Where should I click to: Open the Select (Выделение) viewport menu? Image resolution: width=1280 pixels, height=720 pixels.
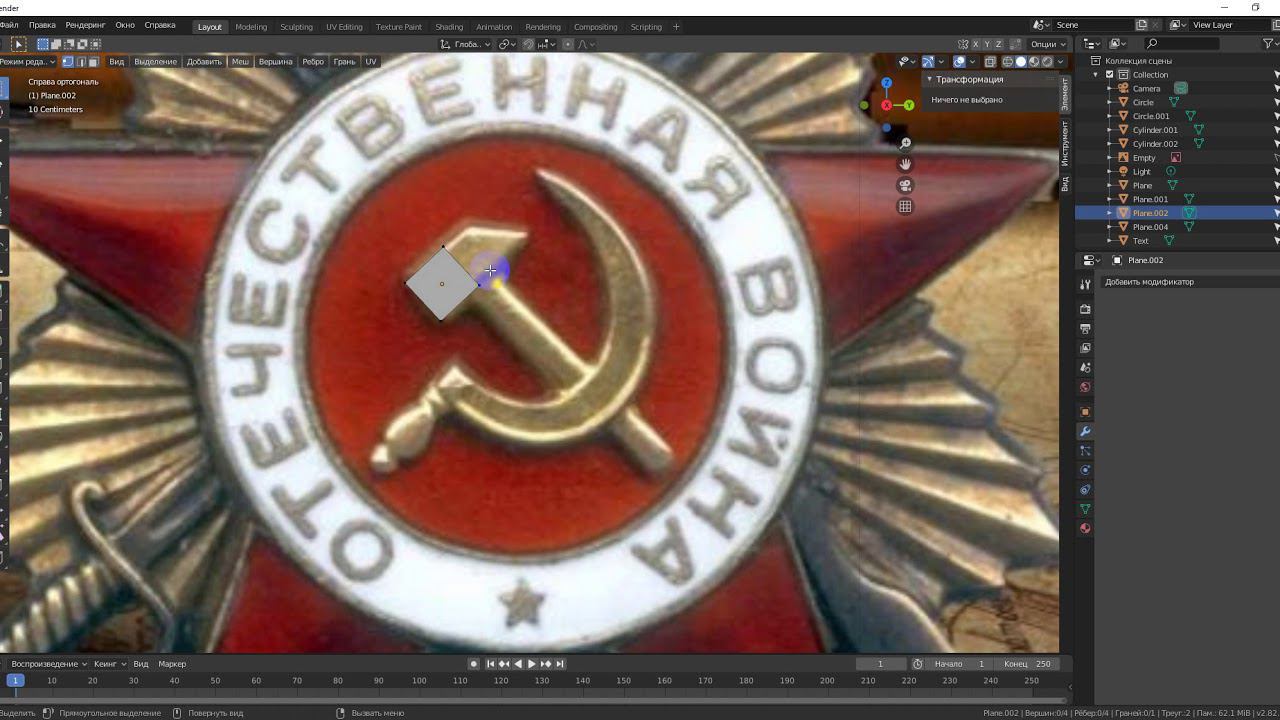pos(155,62)
